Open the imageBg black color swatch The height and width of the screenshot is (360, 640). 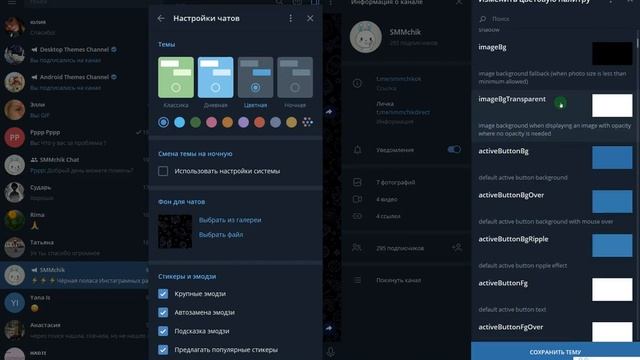pos(612,53)
